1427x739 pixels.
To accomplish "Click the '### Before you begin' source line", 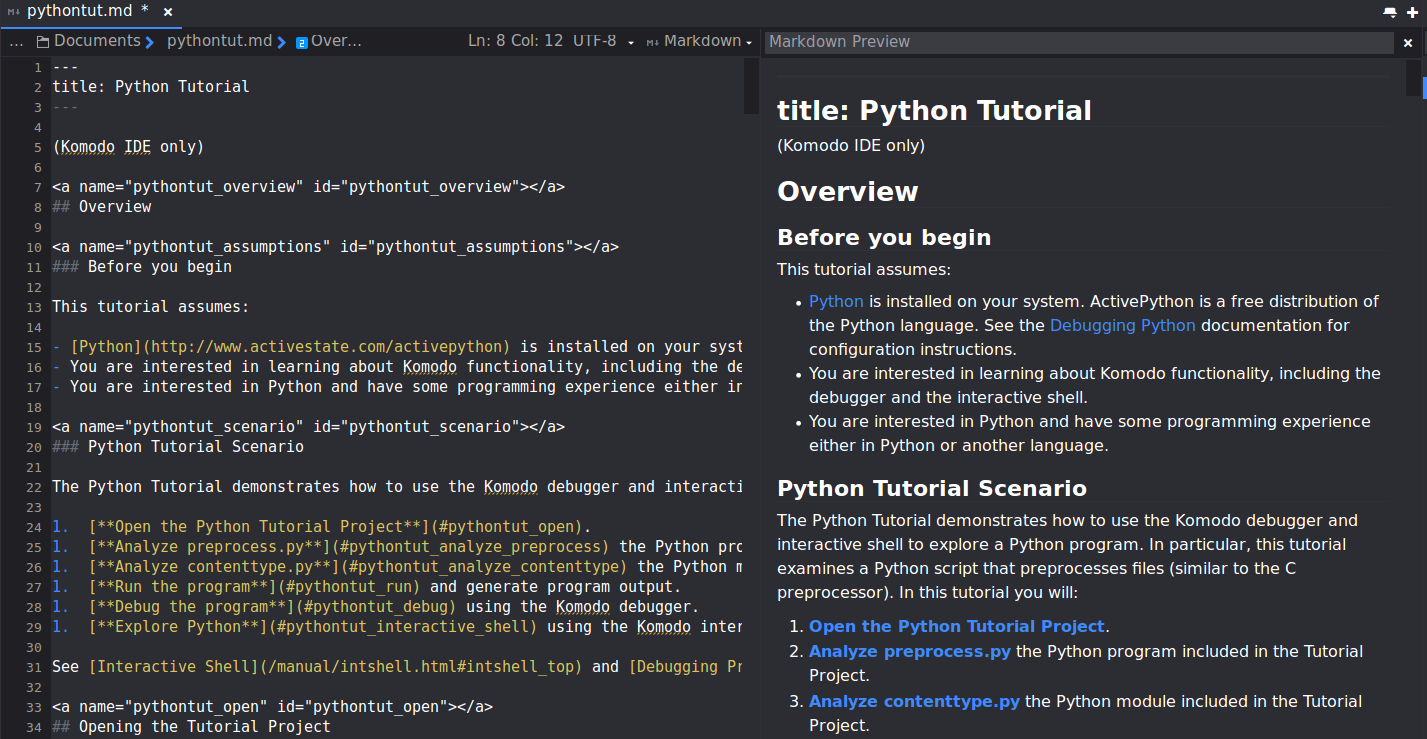I will coord(142,266).
